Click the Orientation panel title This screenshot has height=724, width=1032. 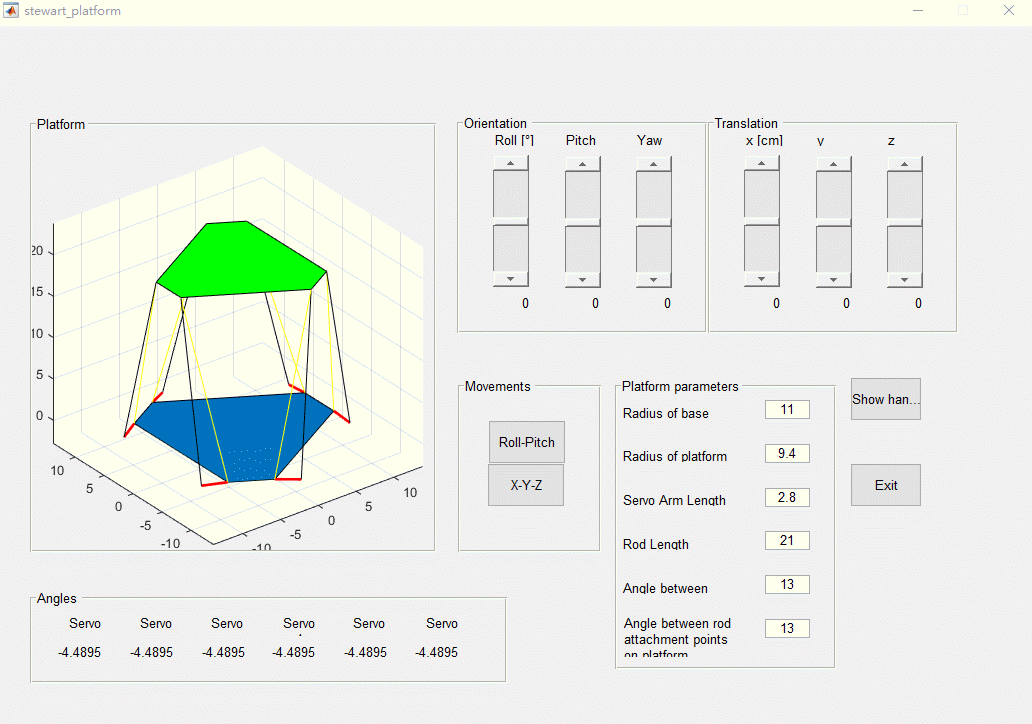tap(495, 123)
